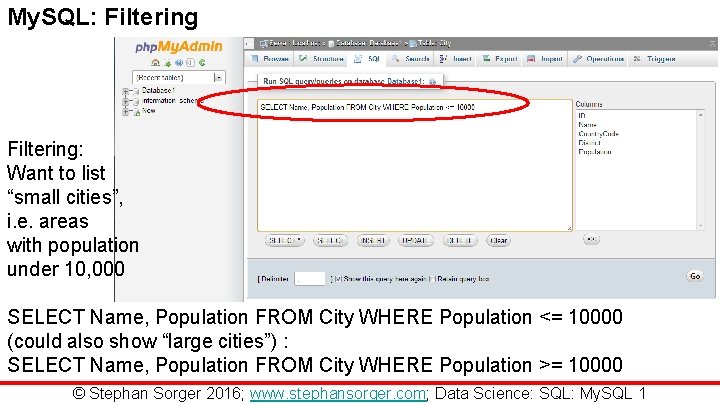Switch to the Structure tab

point(322,59)
